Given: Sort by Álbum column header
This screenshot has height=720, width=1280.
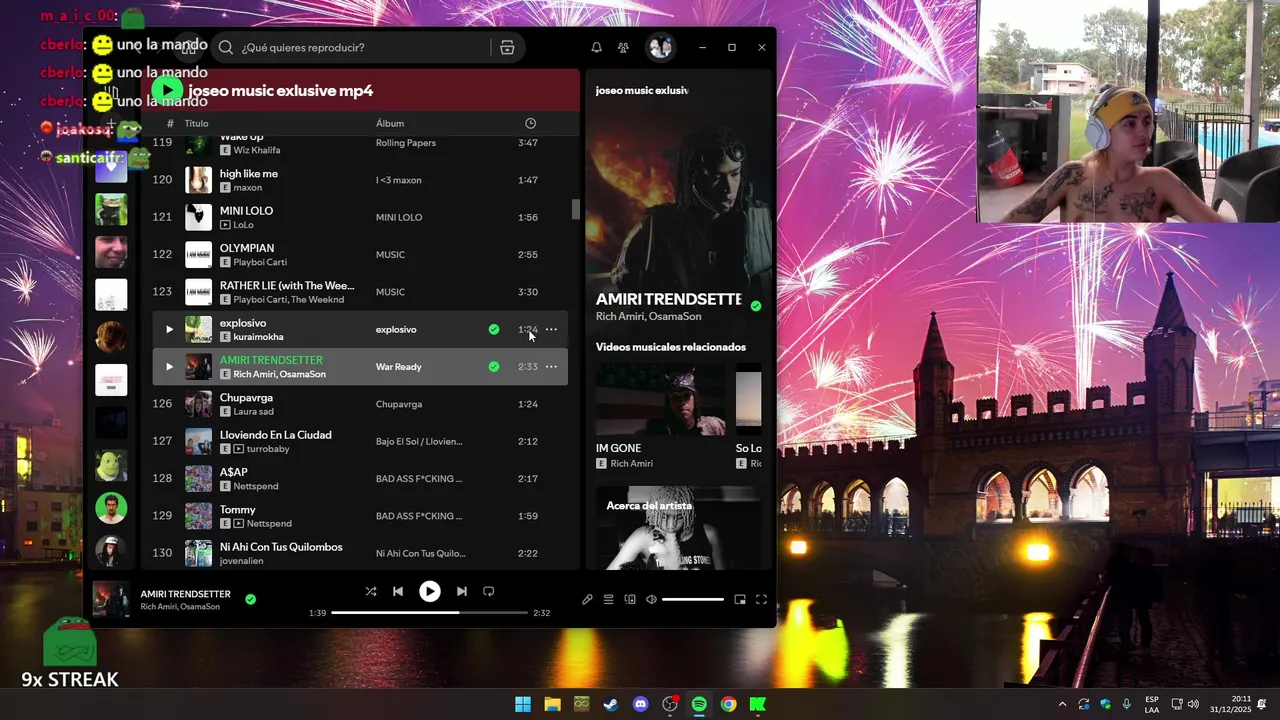Looking at the screenshot, I should (390, 123).
